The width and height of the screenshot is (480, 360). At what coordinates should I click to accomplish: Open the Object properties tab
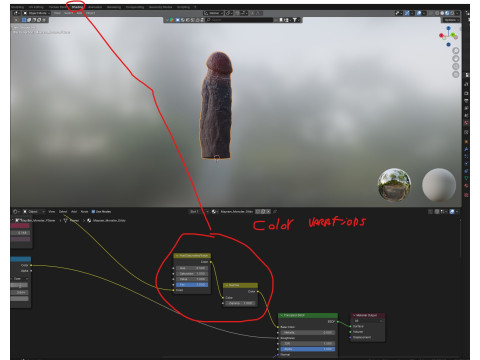pos(466,141)
